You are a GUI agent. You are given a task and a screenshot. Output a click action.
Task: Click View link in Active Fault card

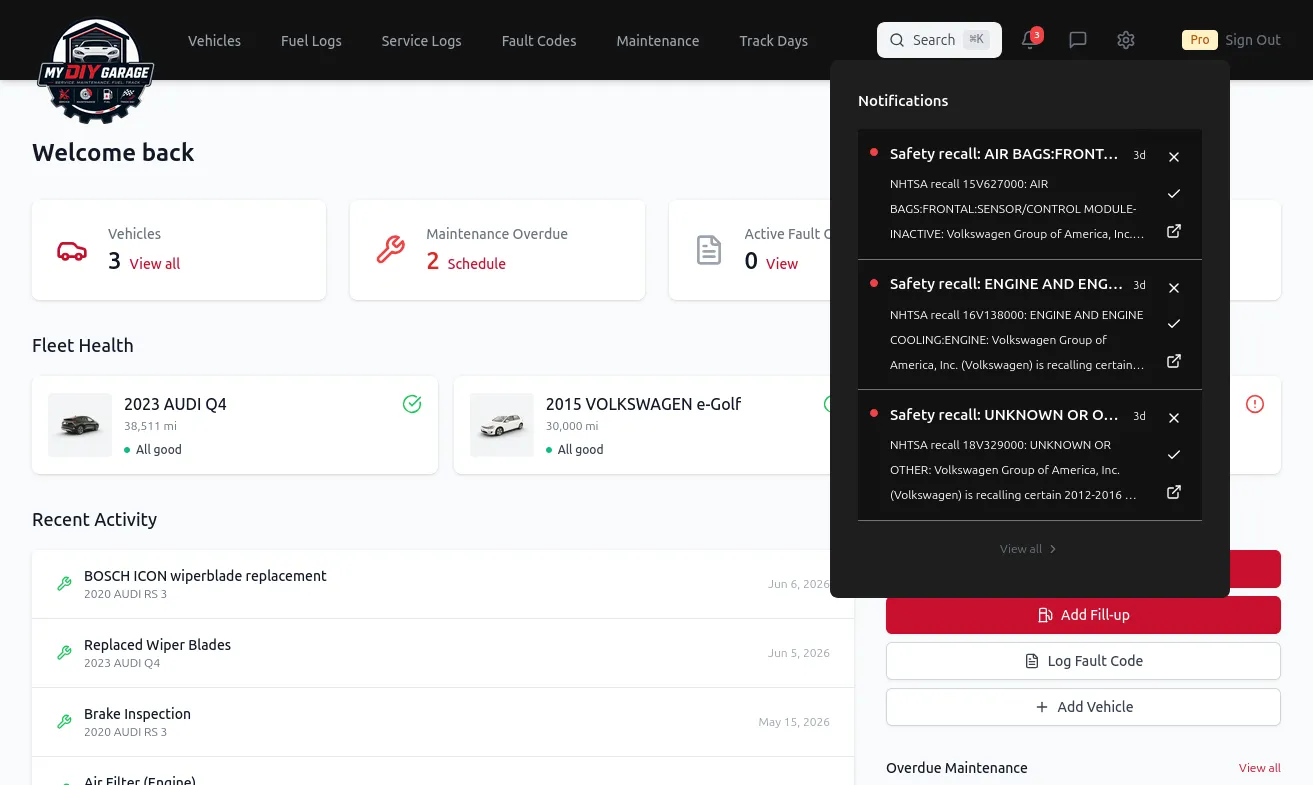[782, 264]
